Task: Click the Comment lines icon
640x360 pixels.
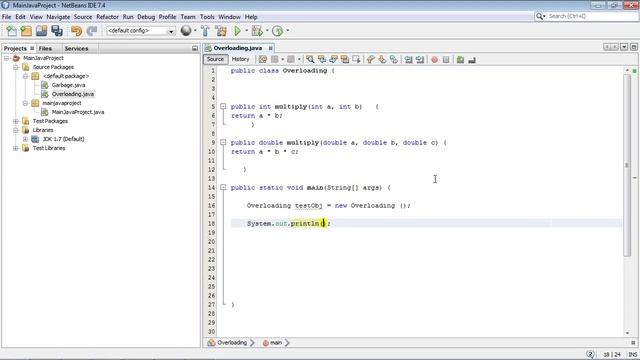Action: click(460, 60)
